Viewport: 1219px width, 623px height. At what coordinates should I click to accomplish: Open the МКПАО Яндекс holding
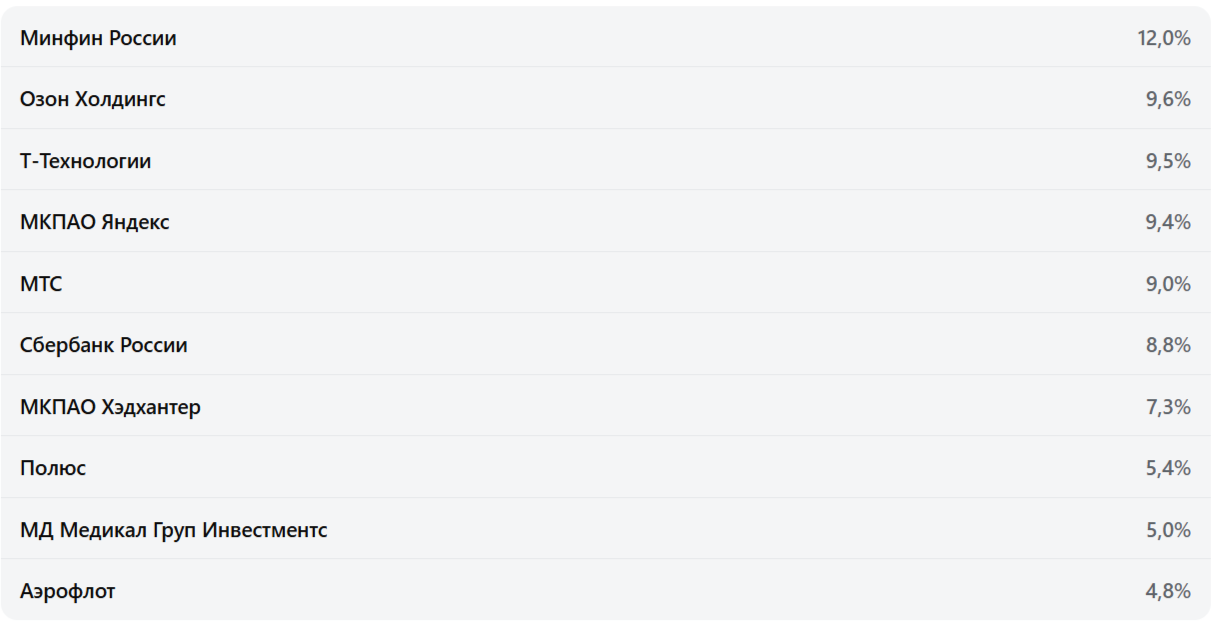click(95, 222)
